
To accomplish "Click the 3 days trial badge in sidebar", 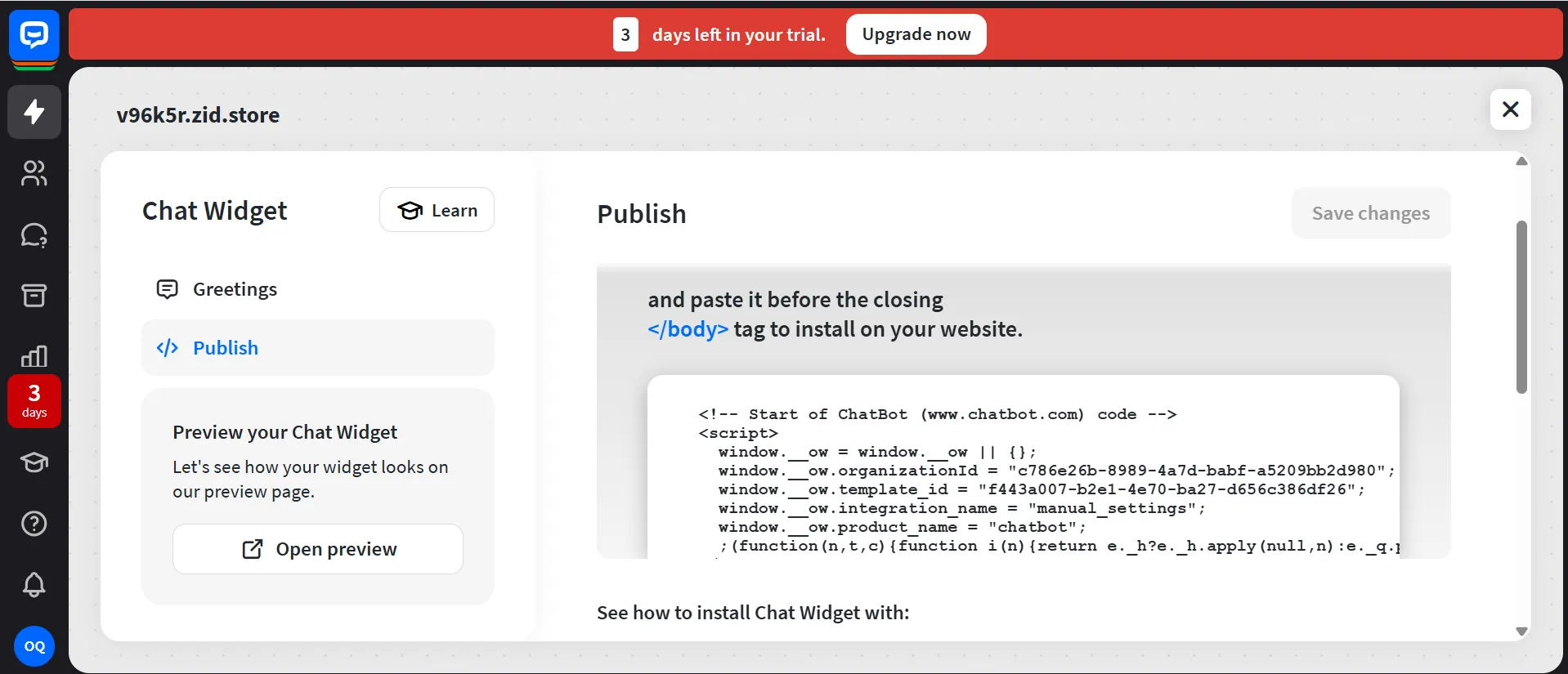I will (x=34, y=401).
